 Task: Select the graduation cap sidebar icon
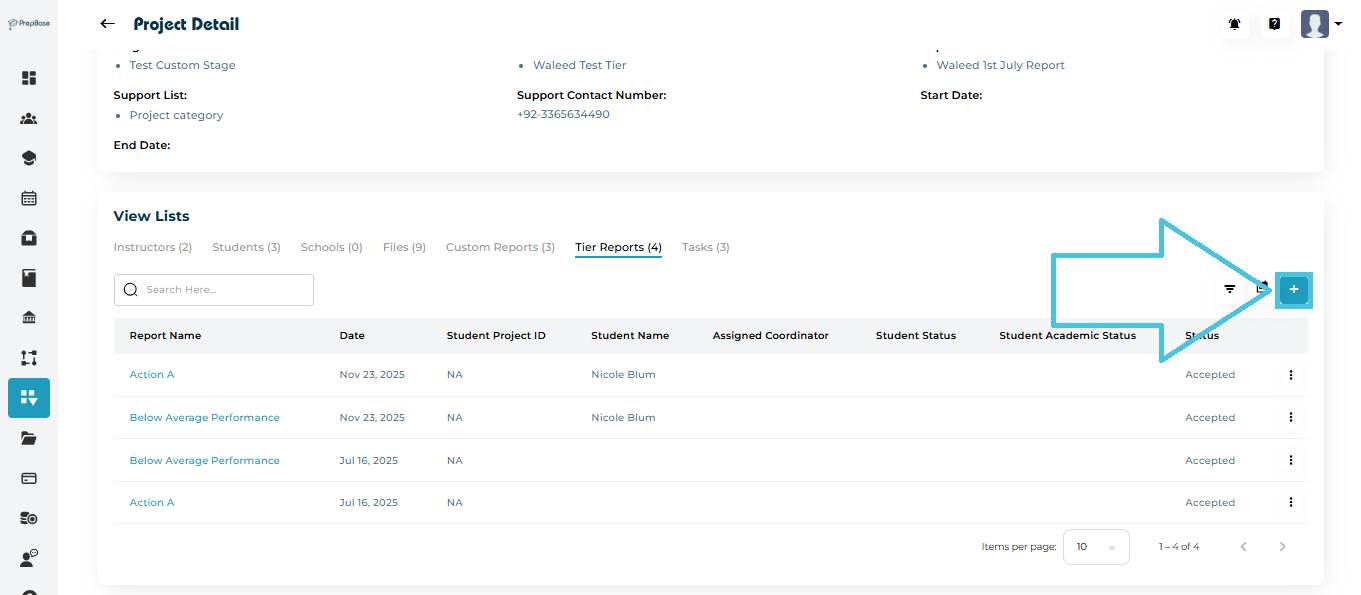[x=29, y=158]
